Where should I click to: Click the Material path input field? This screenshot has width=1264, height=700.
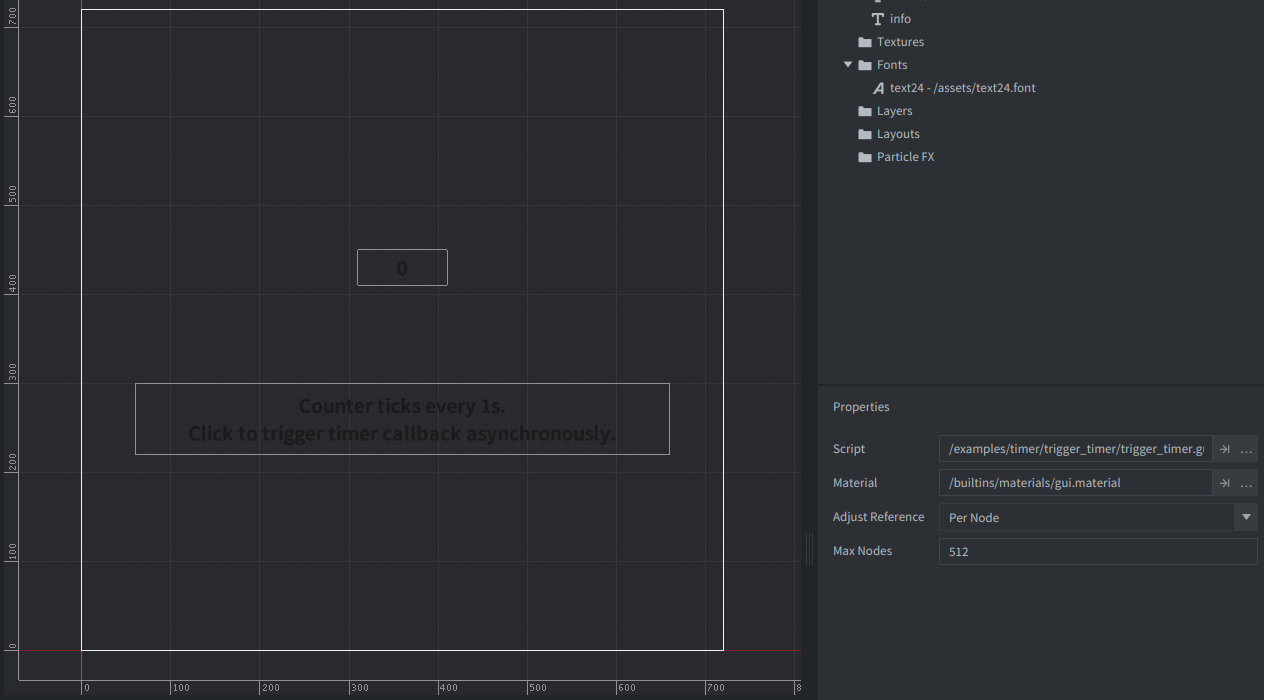pyautogui.click(x=1075, y=483)
